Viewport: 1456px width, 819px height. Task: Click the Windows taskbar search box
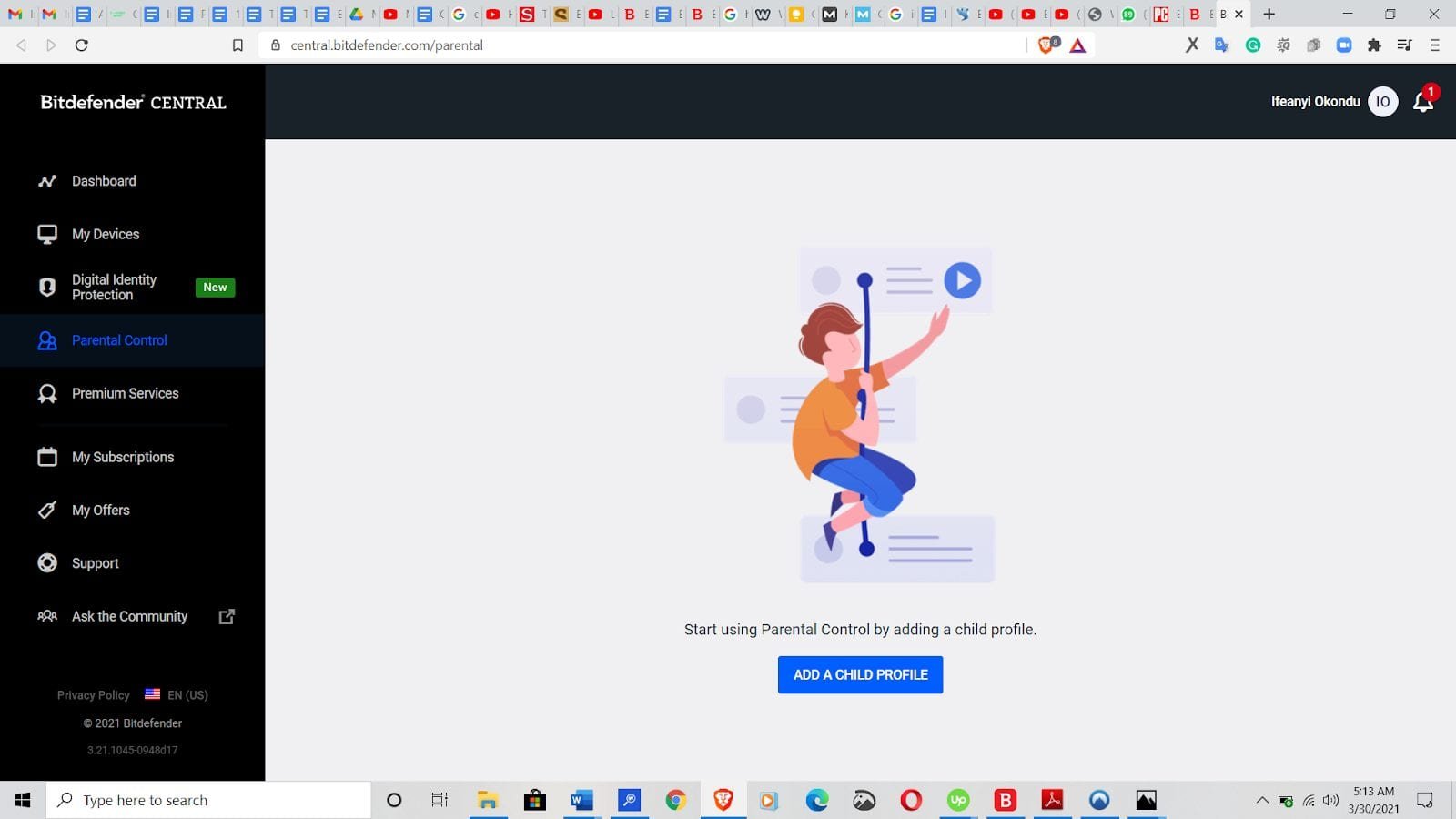click(209, 800)
